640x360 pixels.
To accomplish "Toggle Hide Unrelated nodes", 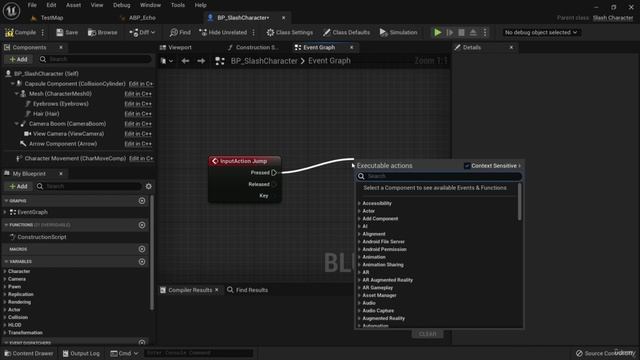I will point(223,32).
